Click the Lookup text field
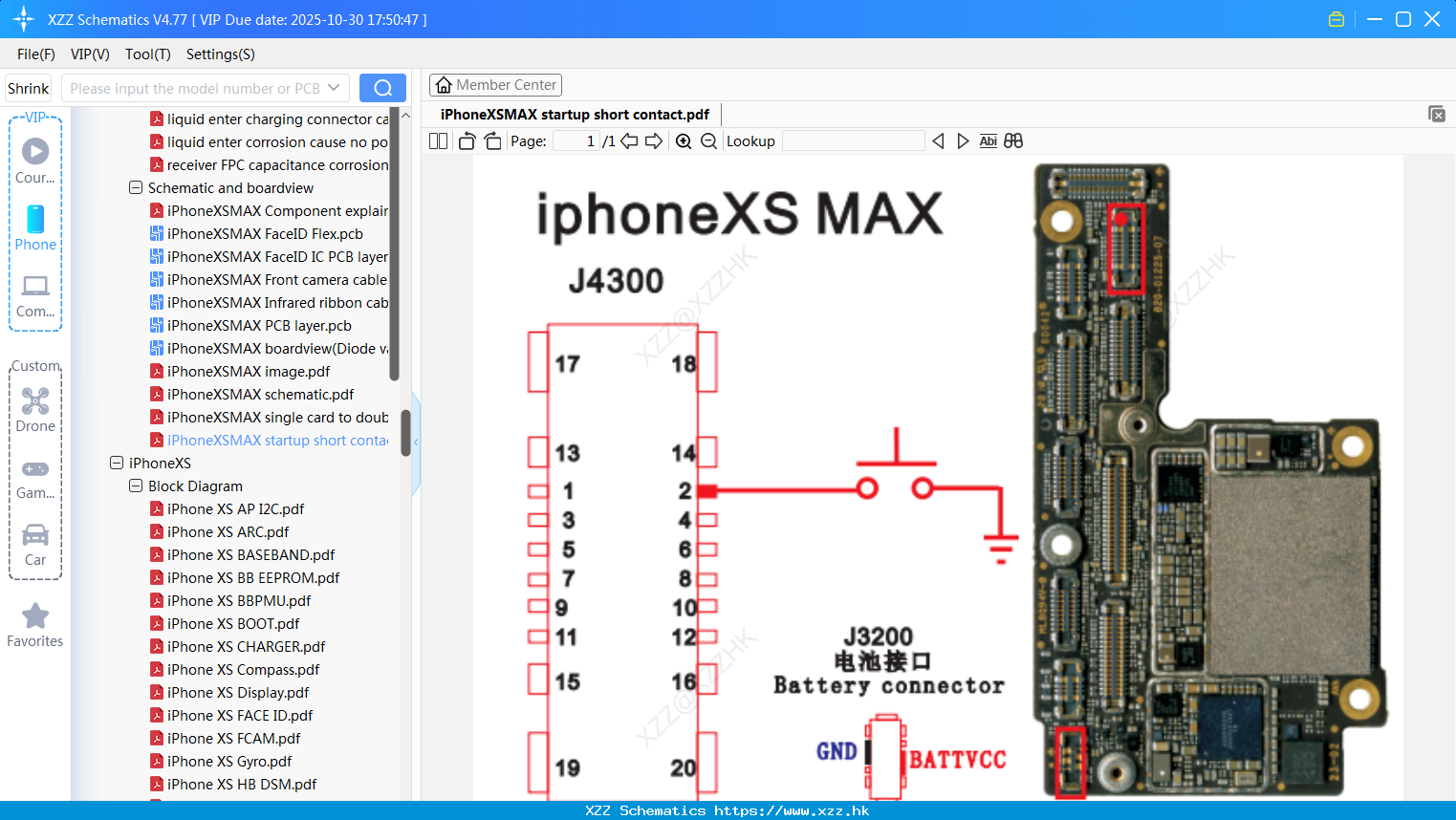This screenshot has width=1456, height=820. (853, 140)
